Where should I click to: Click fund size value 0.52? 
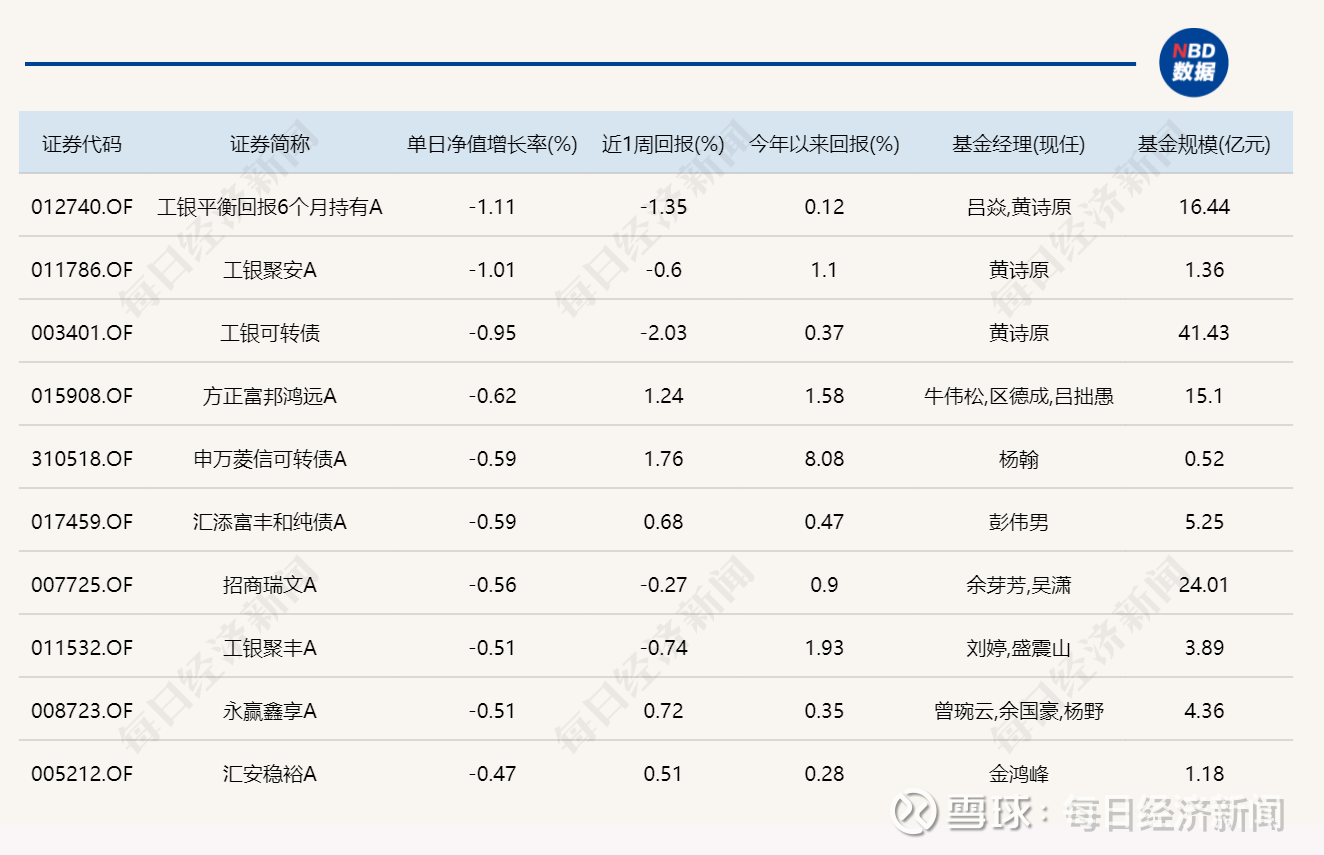[x=1204, y=459]
